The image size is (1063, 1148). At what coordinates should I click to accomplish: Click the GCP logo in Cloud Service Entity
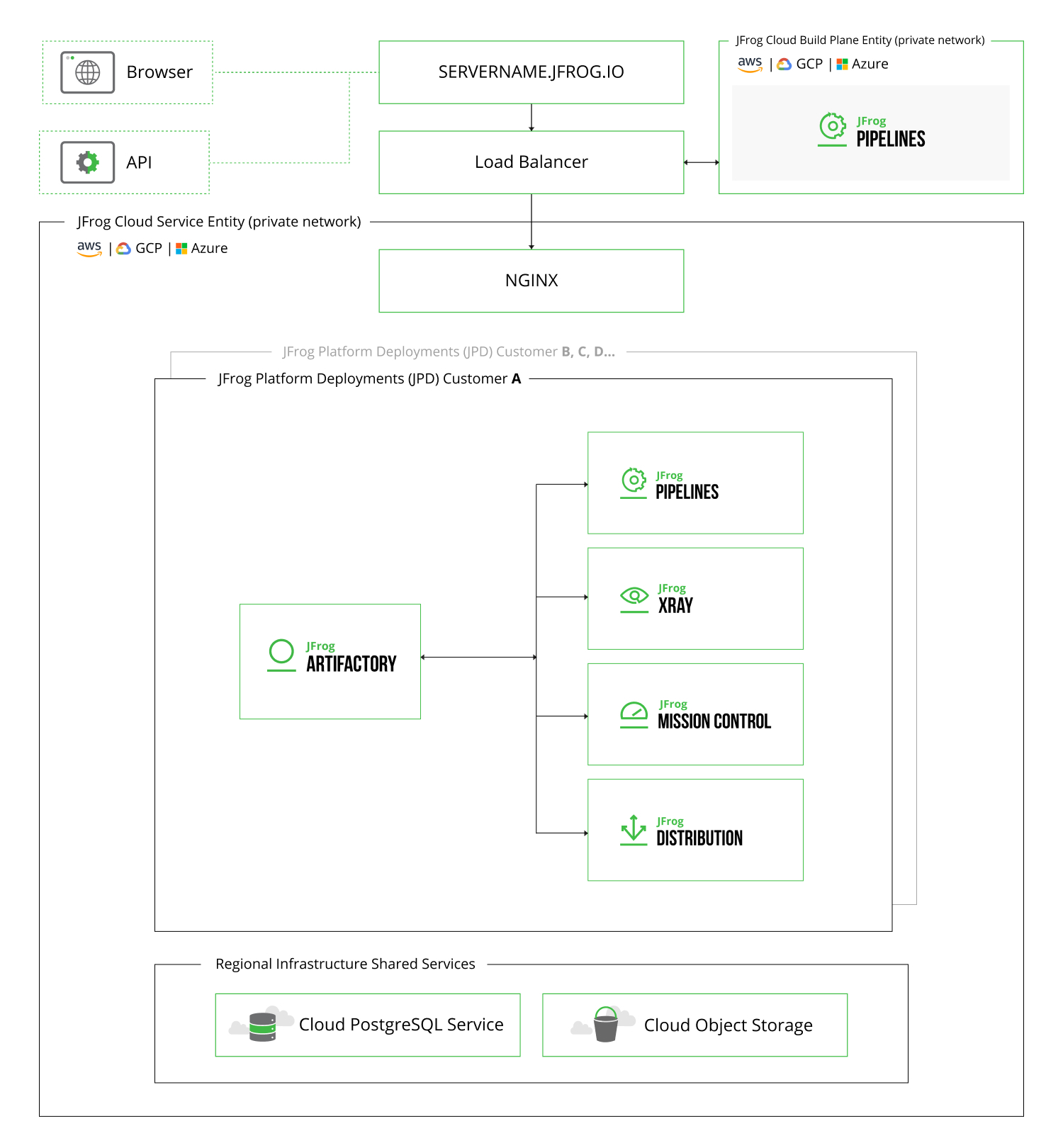click(x=124, y=249)
